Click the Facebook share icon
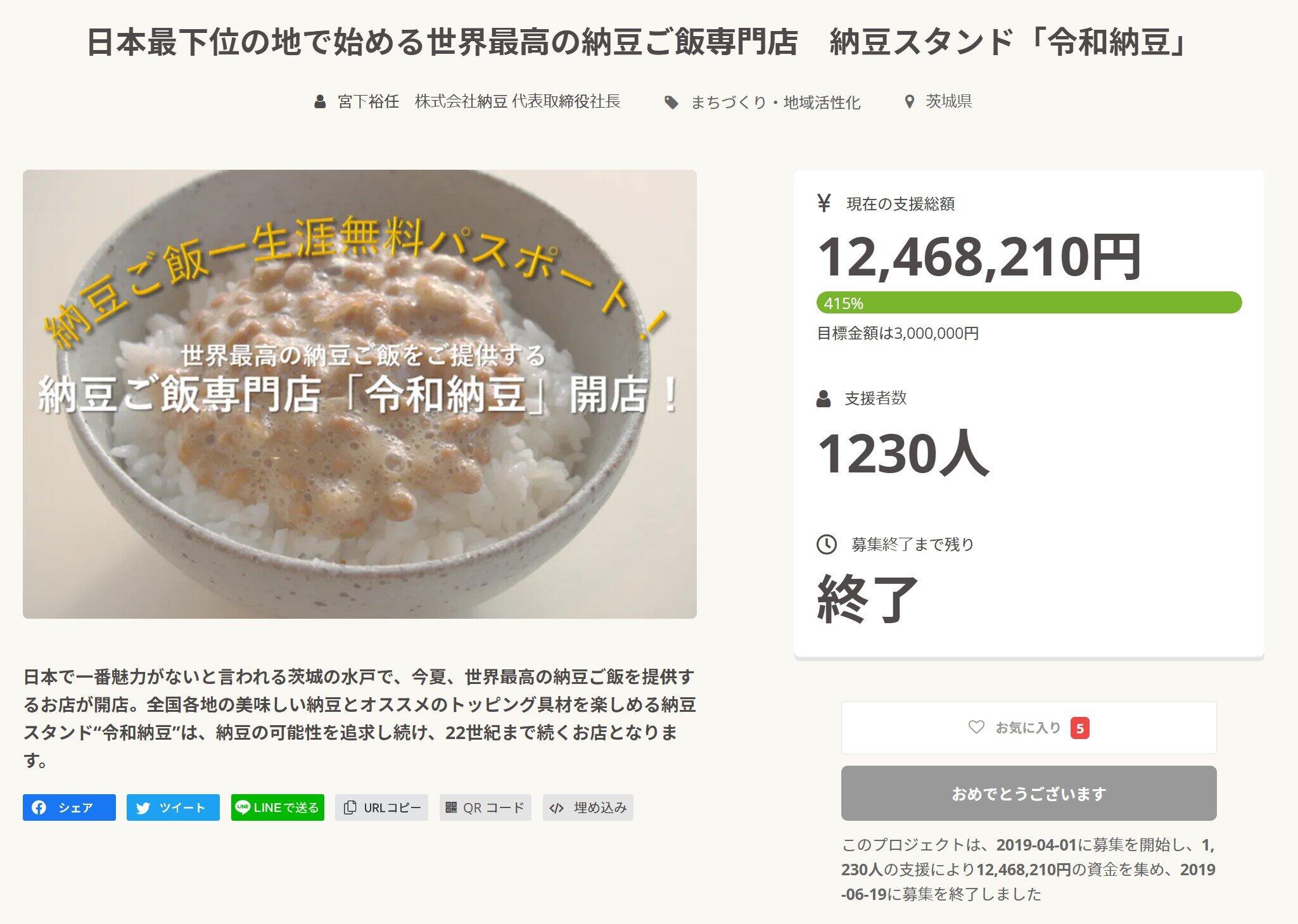 [x=39, y=807]
